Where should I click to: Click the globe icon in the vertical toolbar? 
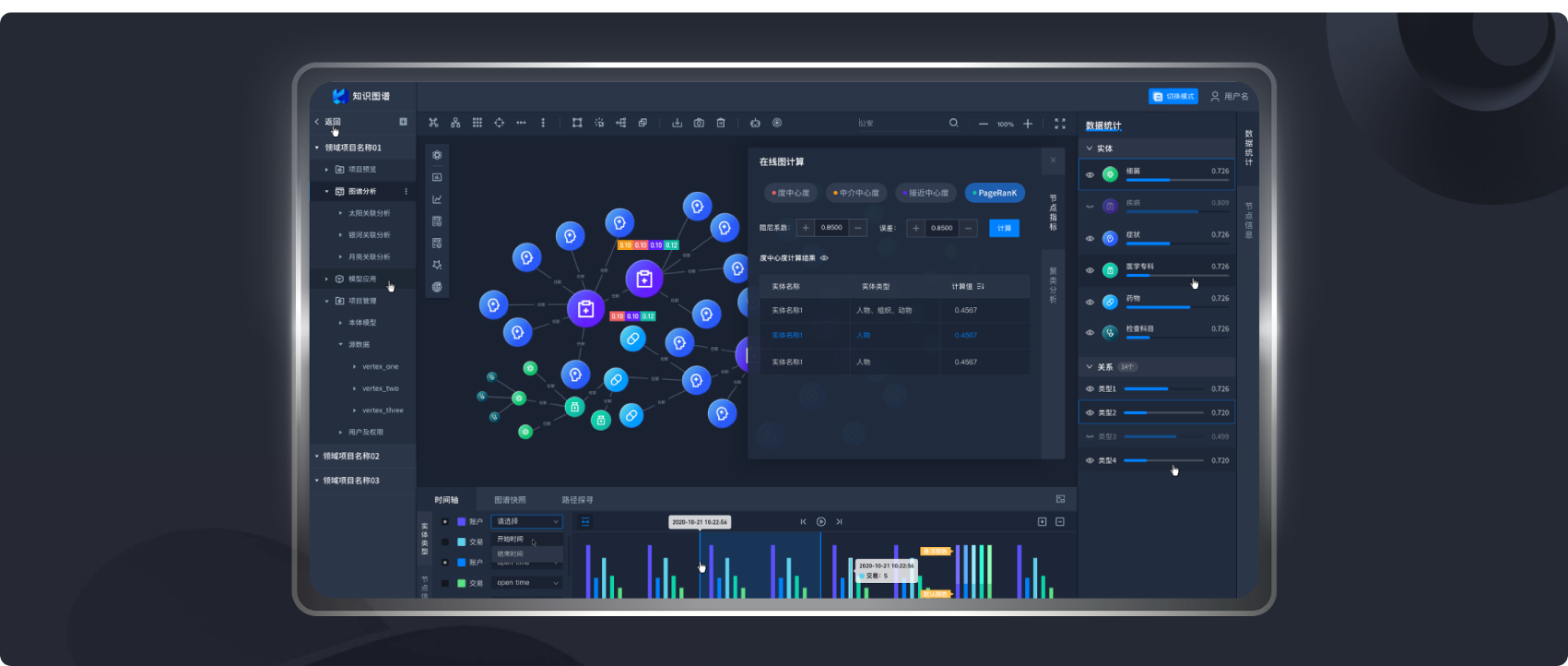(x=437, y=287)
